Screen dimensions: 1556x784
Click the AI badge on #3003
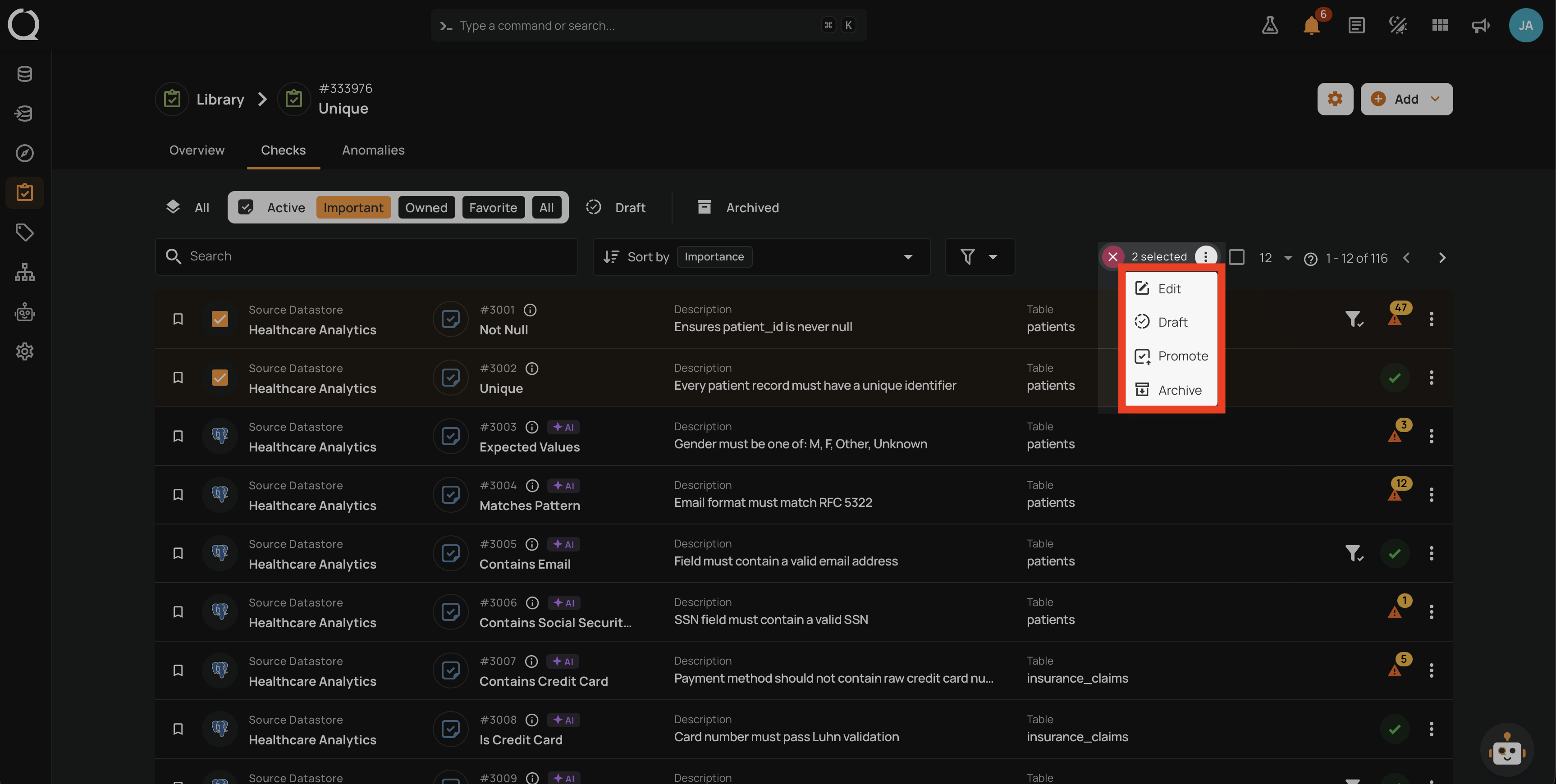[563, 427]
